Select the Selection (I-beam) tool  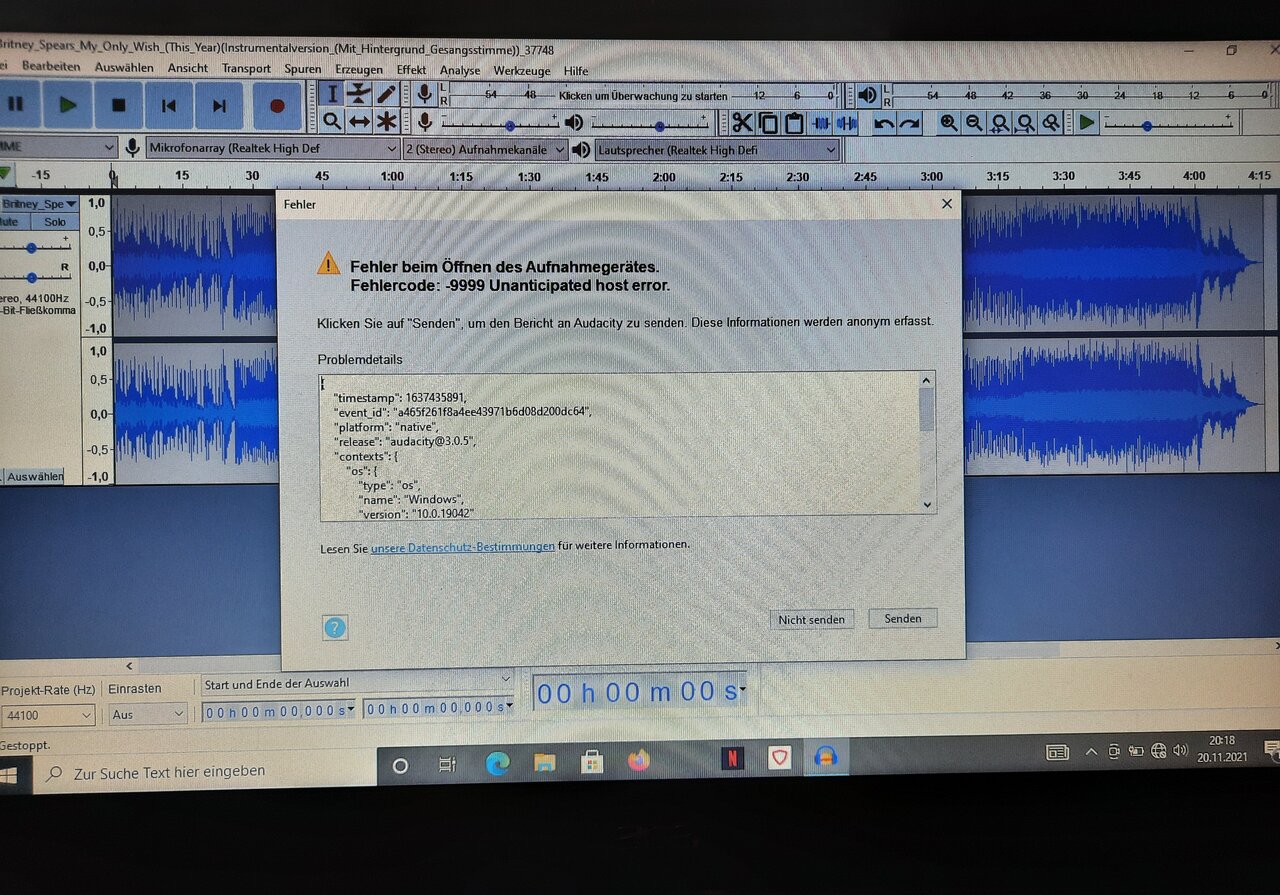click(333, 94)
